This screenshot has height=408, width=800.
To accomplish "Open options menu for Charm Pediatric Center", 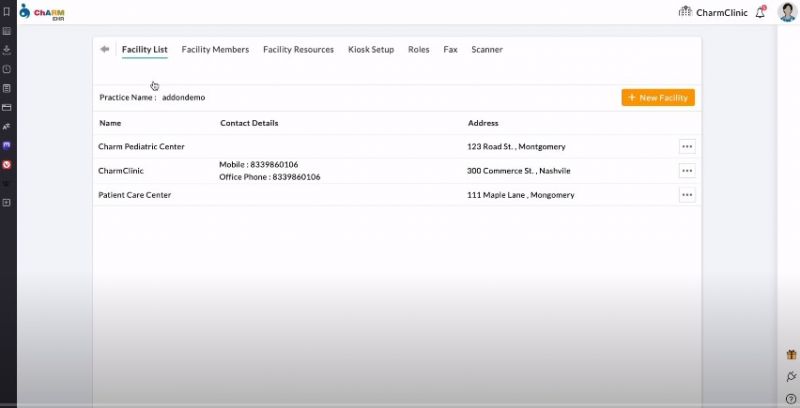I will [x=687, y=146].
